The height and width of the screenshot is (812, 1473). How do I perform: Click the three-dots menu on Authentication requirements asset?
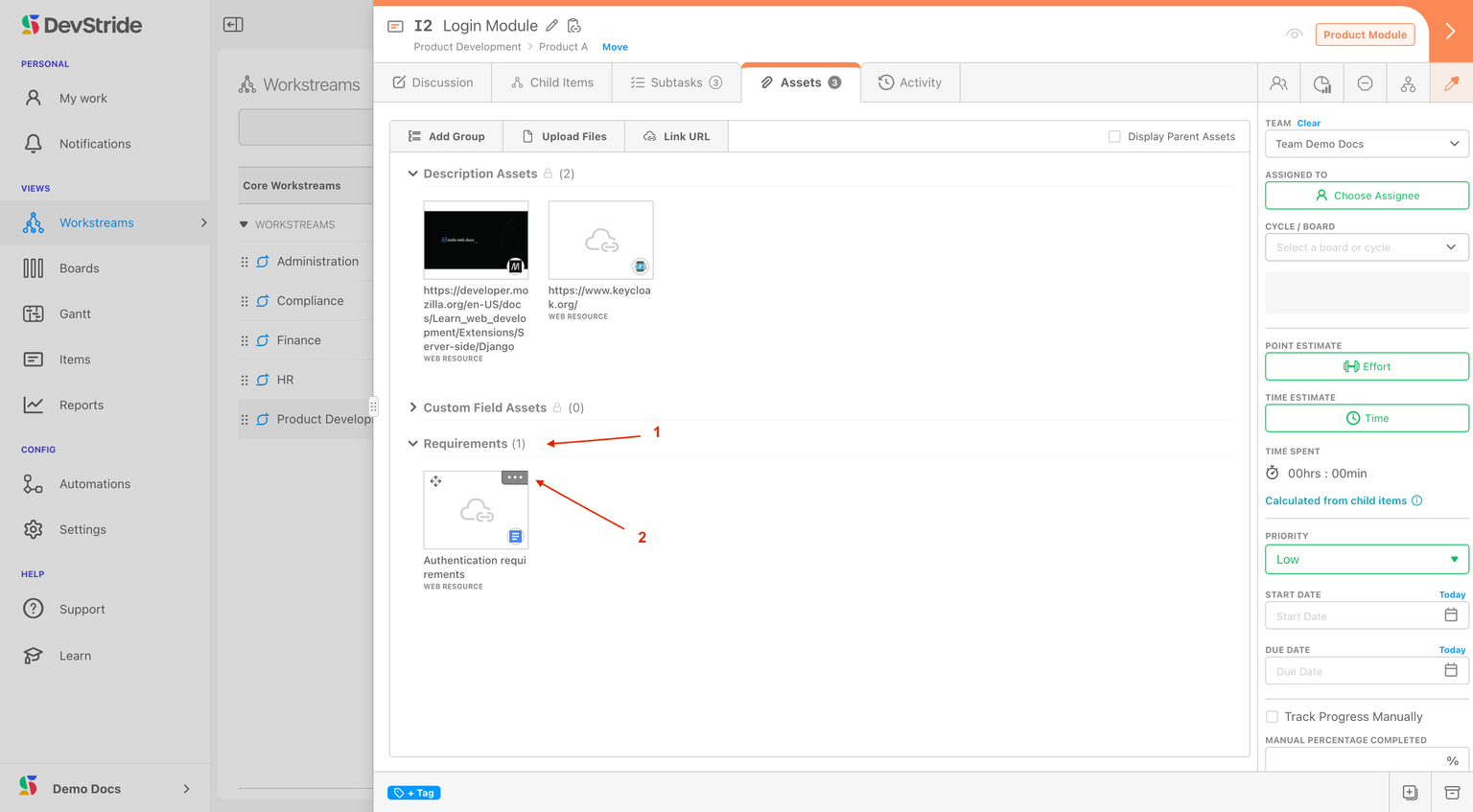(x=515, y=477)
